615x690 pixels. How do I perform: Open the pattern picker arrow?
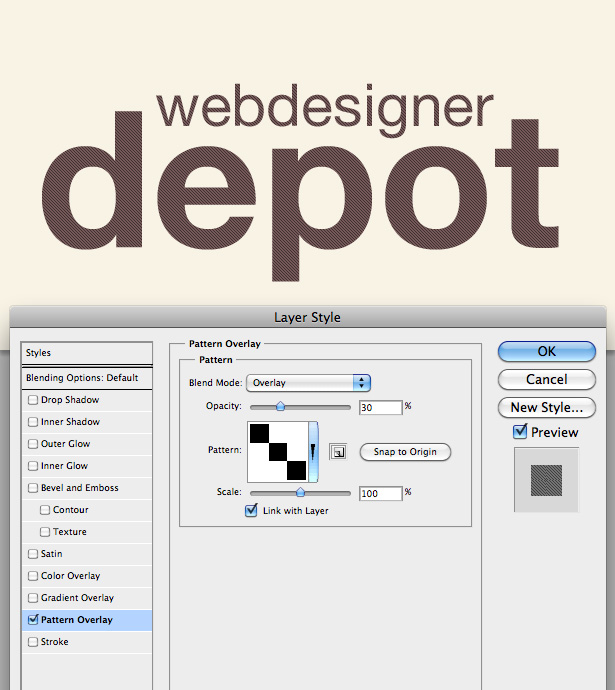313,452
